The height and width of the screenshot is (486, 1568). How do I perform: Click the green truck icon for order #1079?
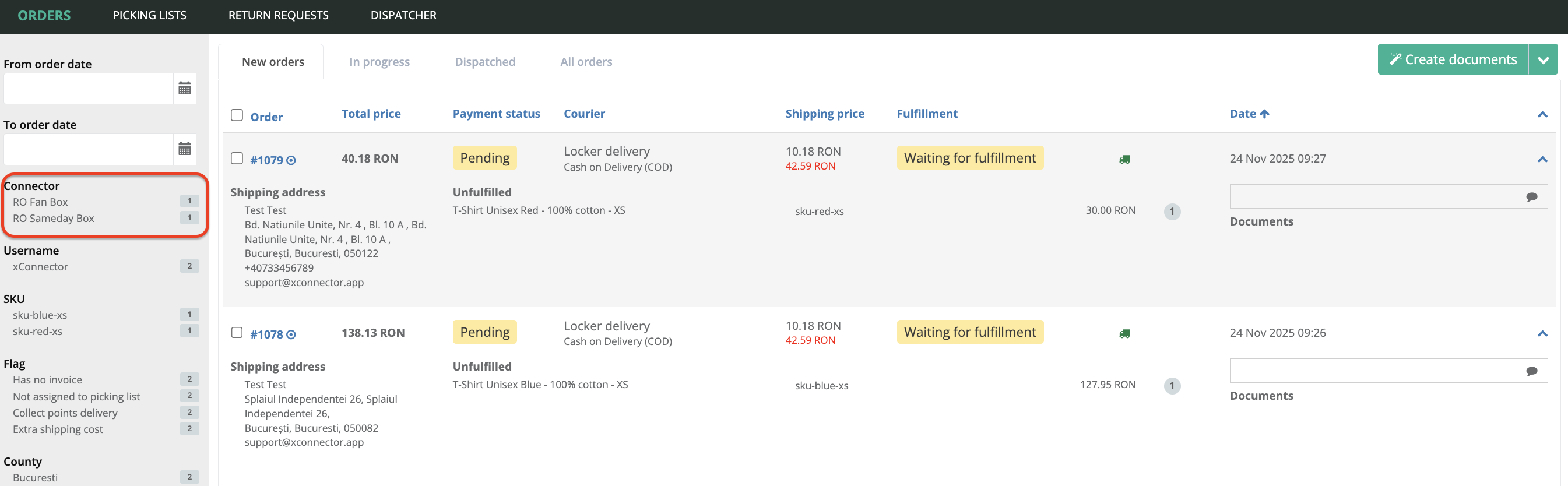click(x=1124, y=159)
